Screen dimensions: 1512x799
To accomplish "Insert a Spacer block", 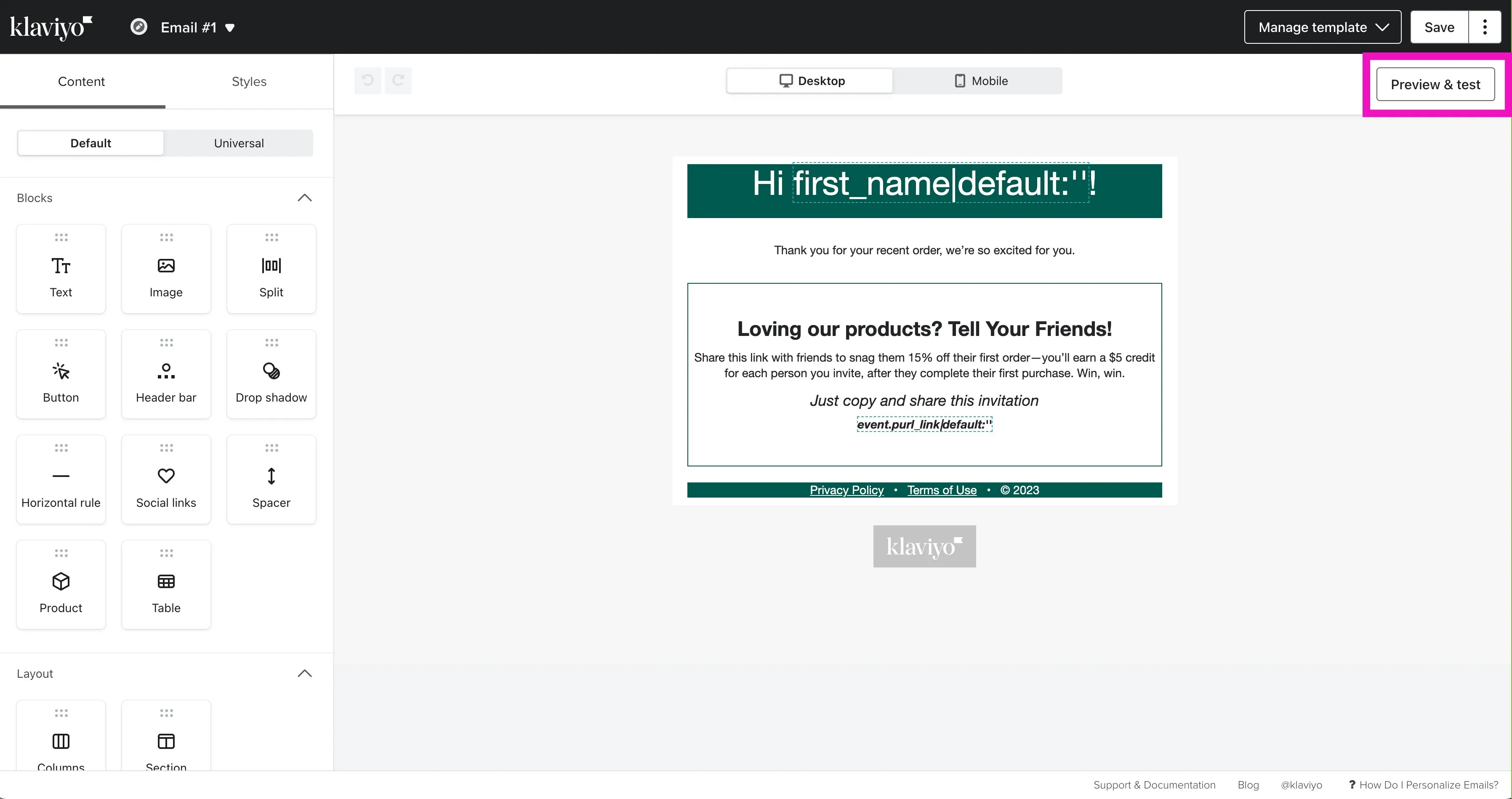I will point(271,479).
